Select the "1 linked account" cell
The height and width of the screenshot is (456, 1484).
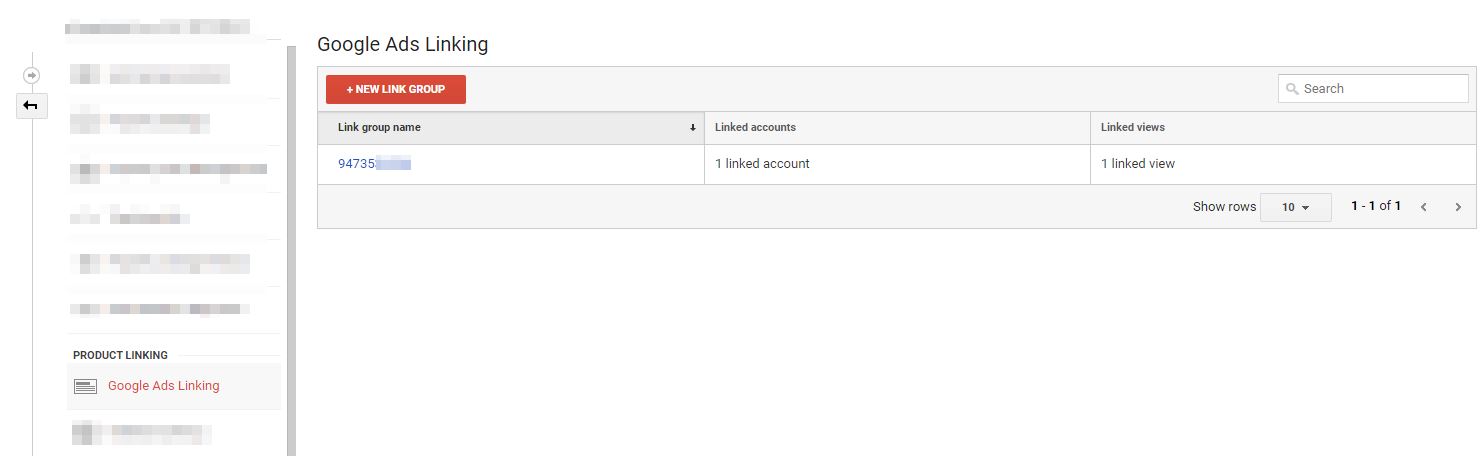click(762, 164)
